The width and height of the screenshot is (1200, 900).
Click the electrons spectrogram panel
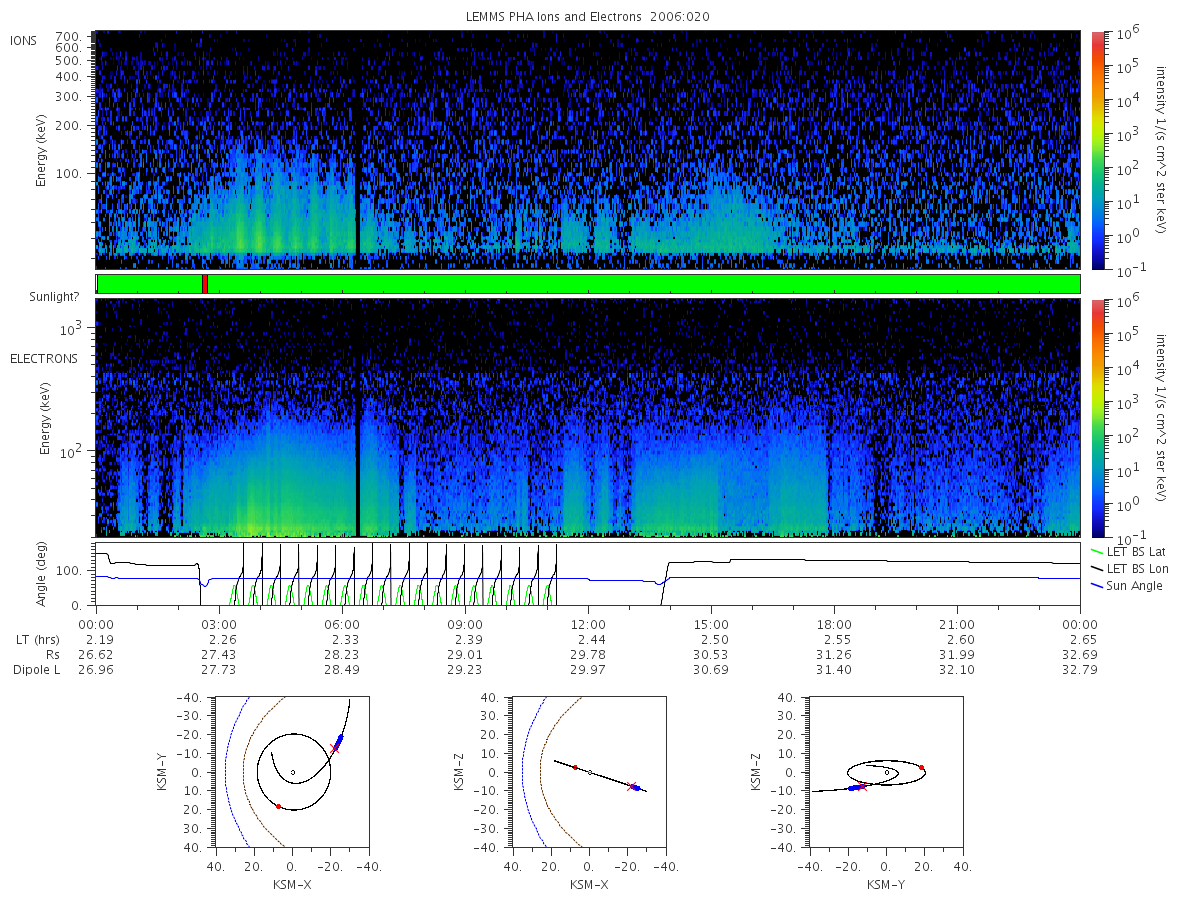(588, 418)
